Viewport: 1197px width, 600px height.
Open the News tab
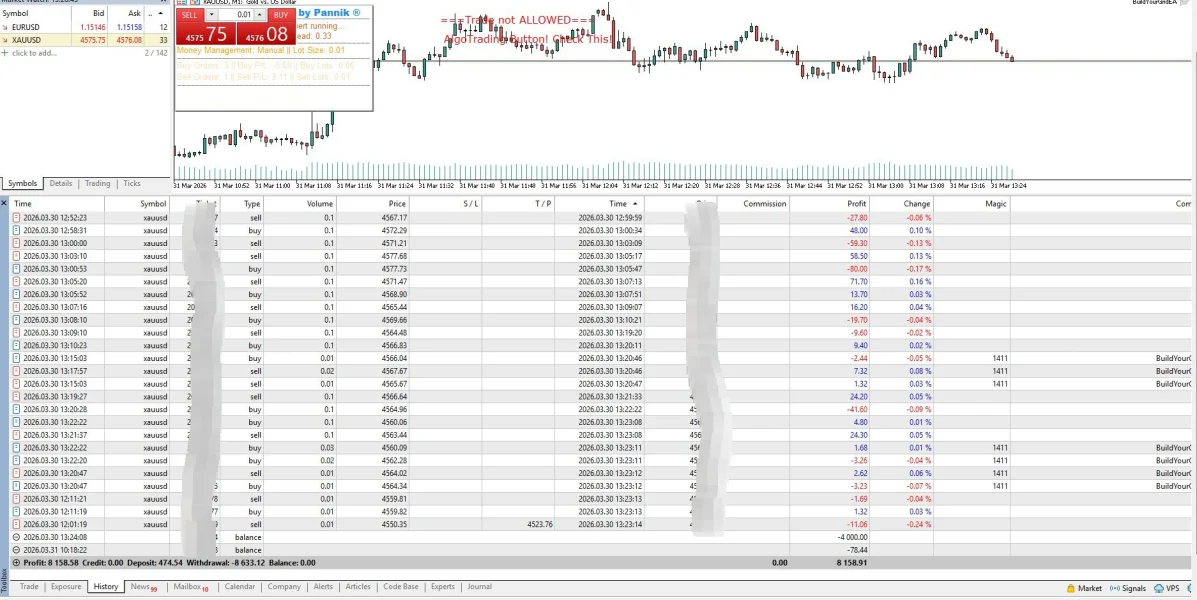point(143,587)
